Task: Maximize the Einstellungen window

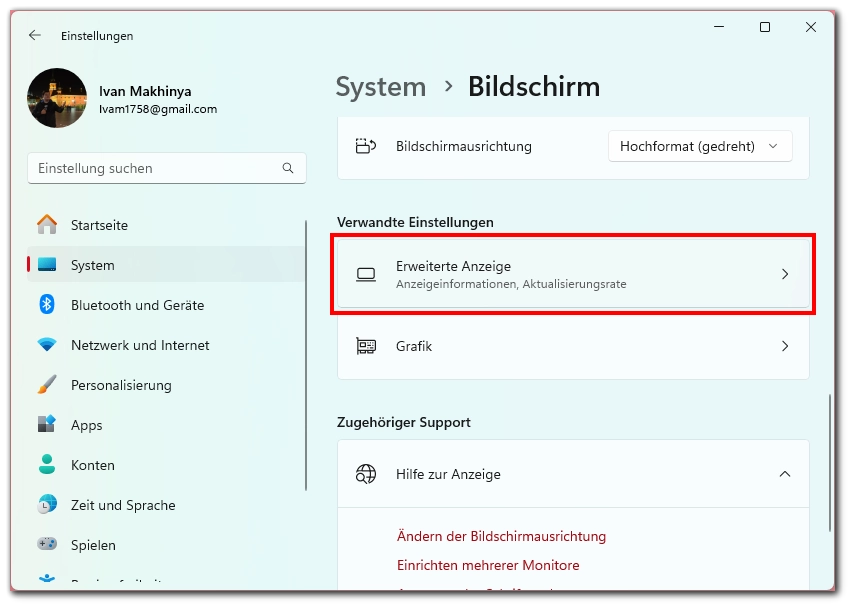Action: pos(764,27)
